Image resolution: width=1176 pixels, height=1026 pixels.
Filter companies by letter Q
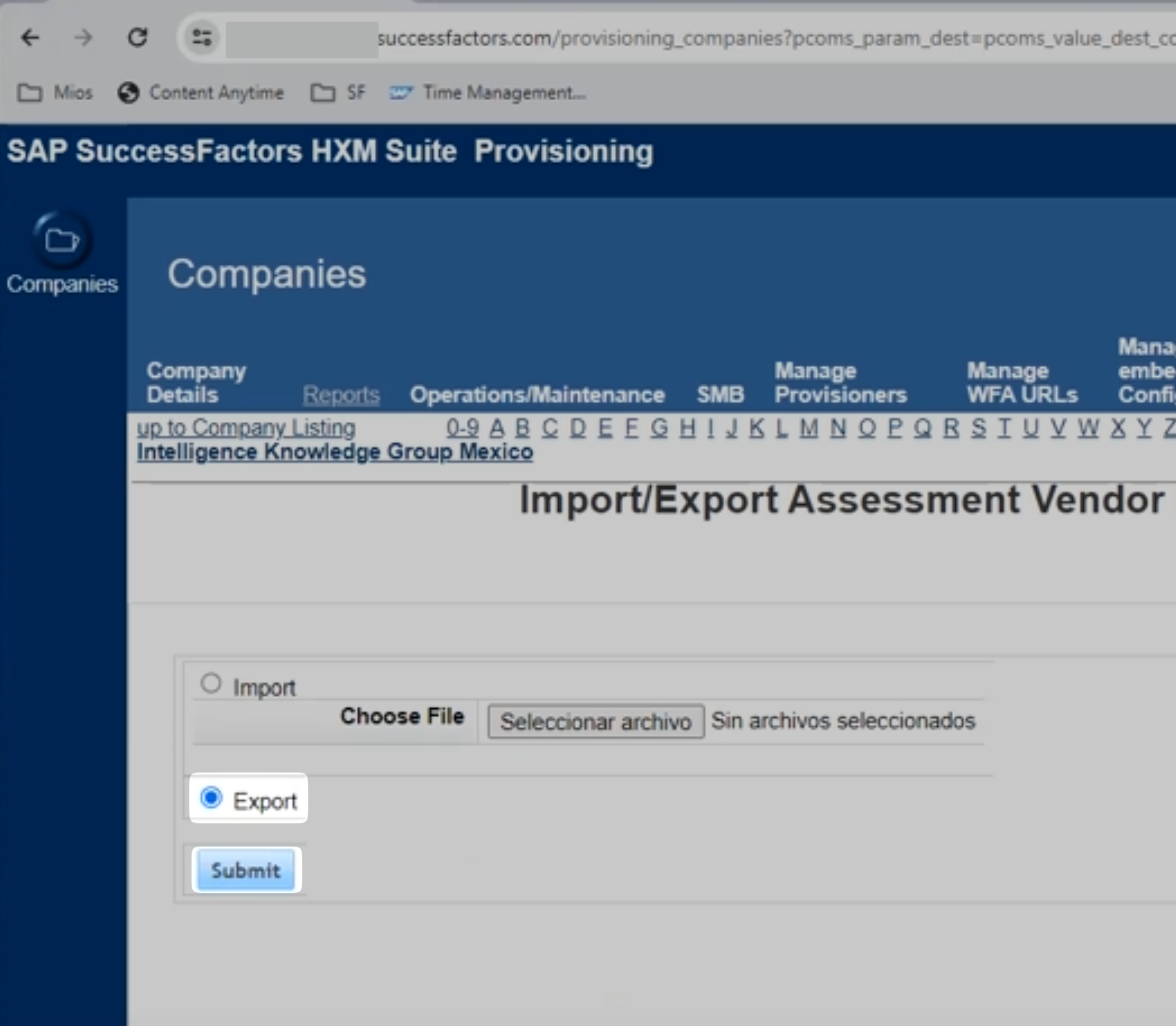(922, 428)
